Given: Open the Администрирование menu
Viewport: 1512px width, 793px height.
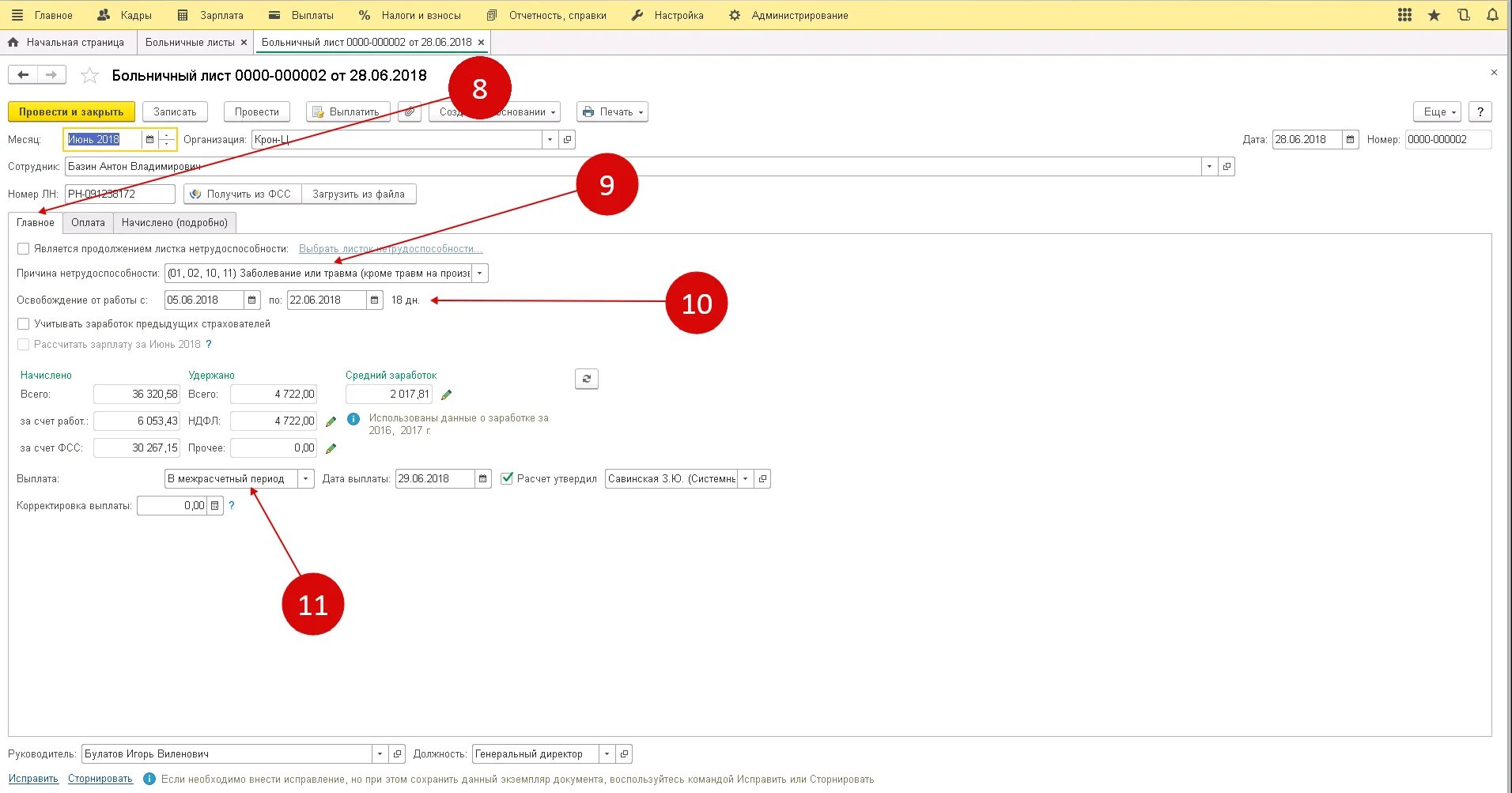Looking at the screenshot, I should point(788,15).
